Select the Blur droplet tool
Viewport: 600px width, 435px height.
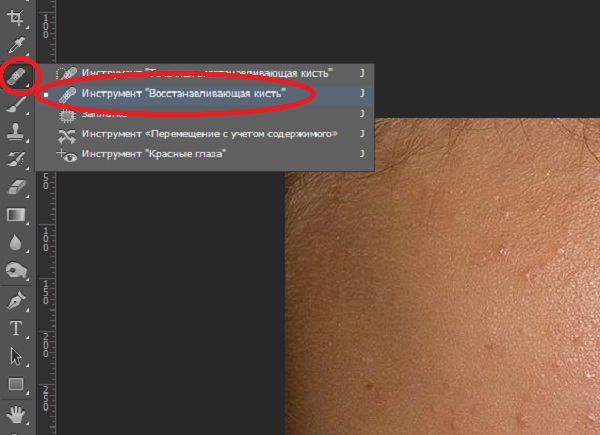[15, 243]
